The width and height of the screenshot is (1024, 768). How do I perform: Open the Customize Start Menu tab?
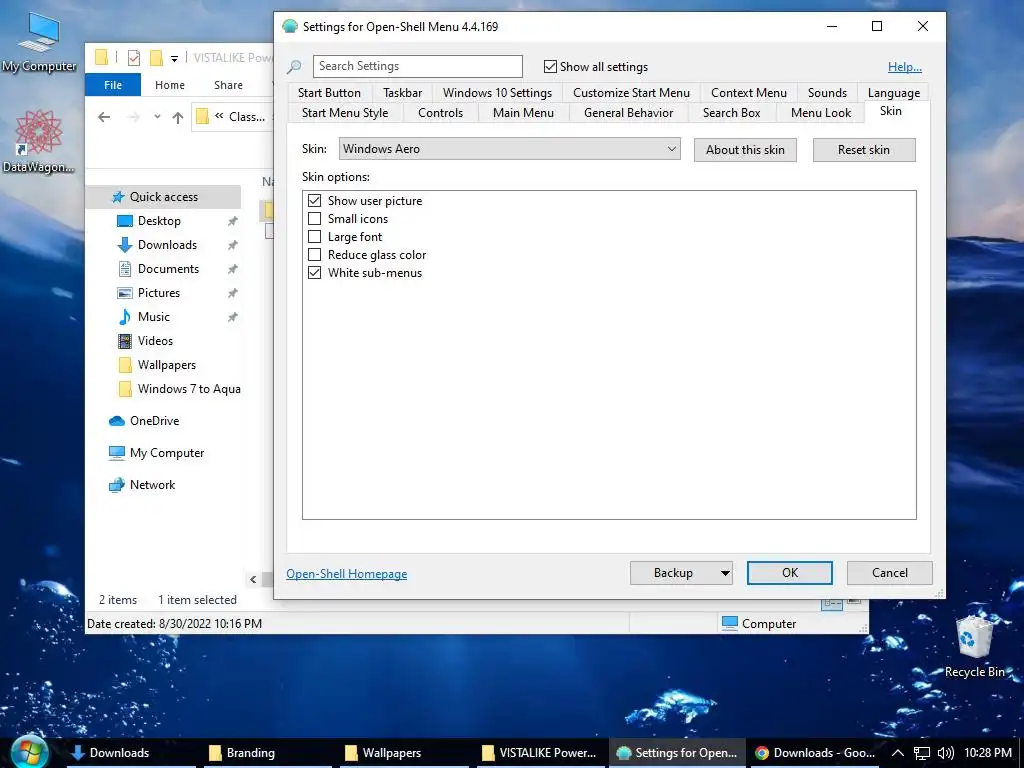(632, 93)
